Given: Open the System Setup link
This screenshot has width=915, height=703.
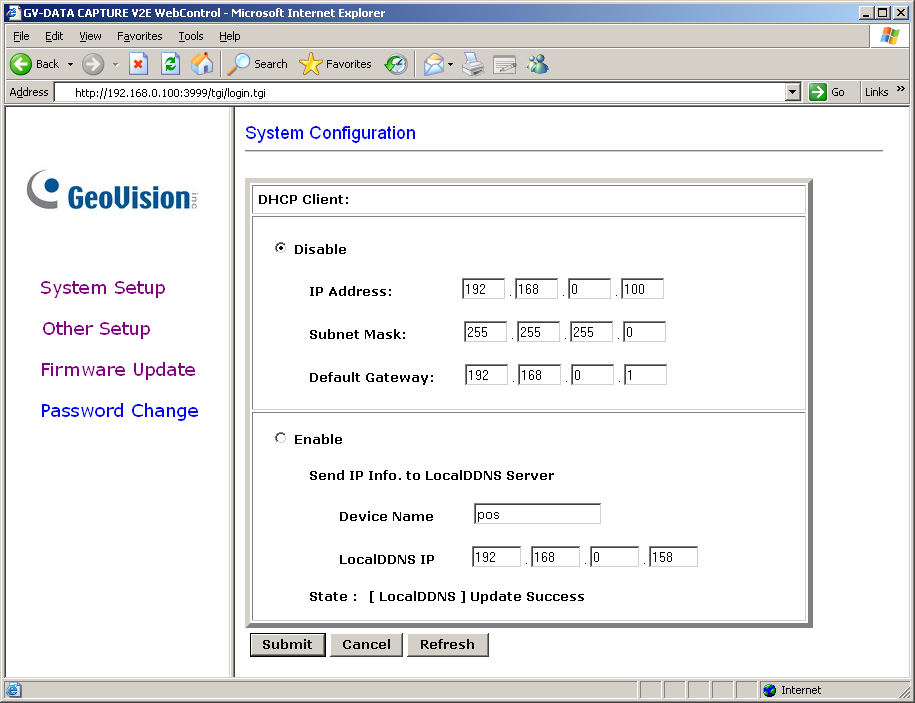Looking at the screenshot, I should point(103,288).
